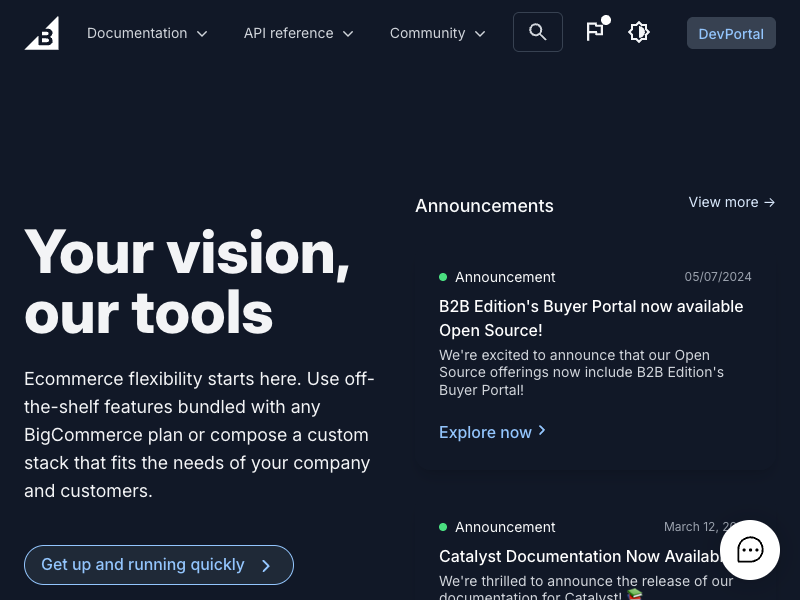
Task: Toggle the light/dark theme icon
Action: 639,32
